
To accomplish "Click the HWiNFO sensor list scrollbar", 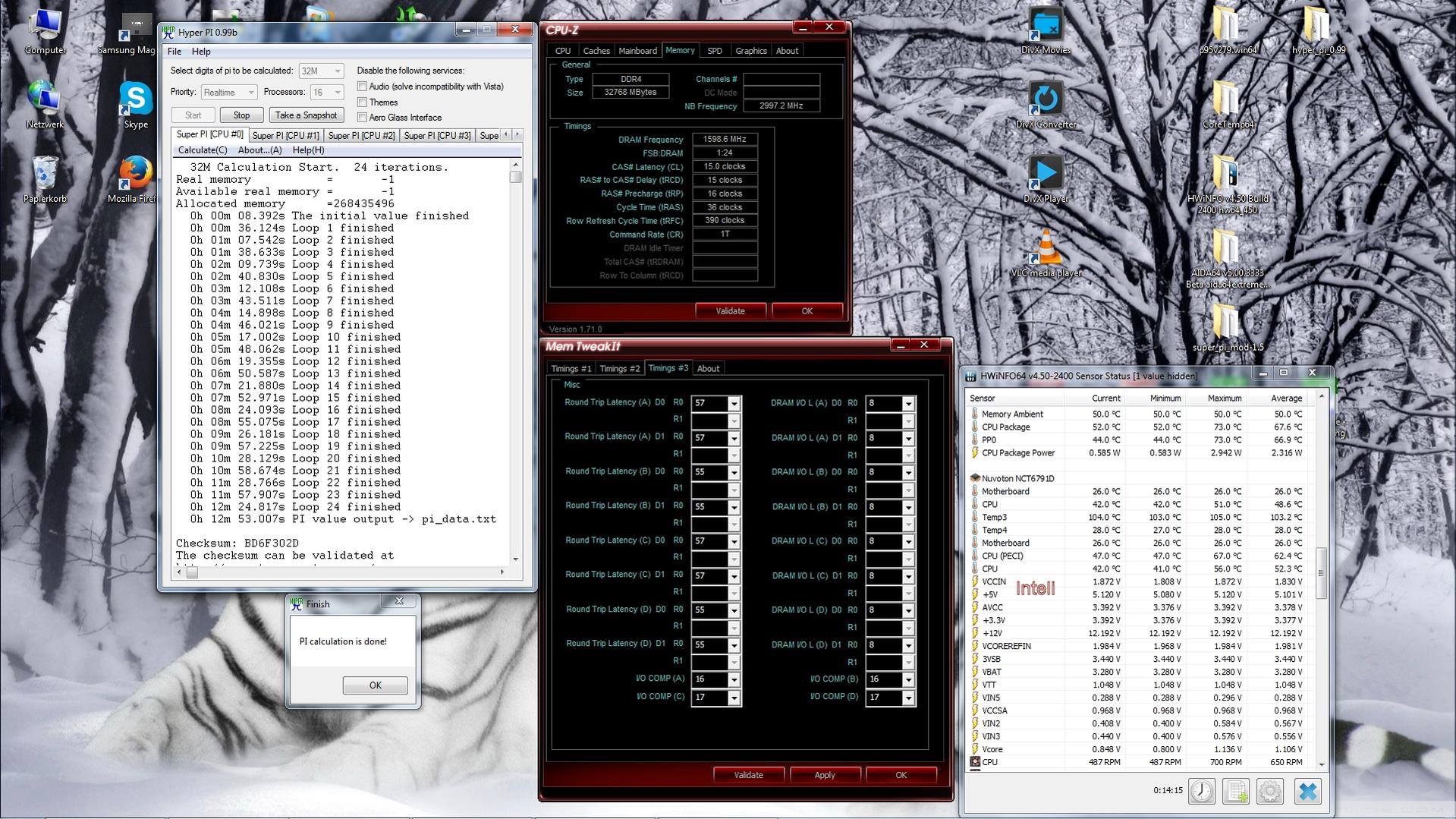I will tap(1321, 581).
